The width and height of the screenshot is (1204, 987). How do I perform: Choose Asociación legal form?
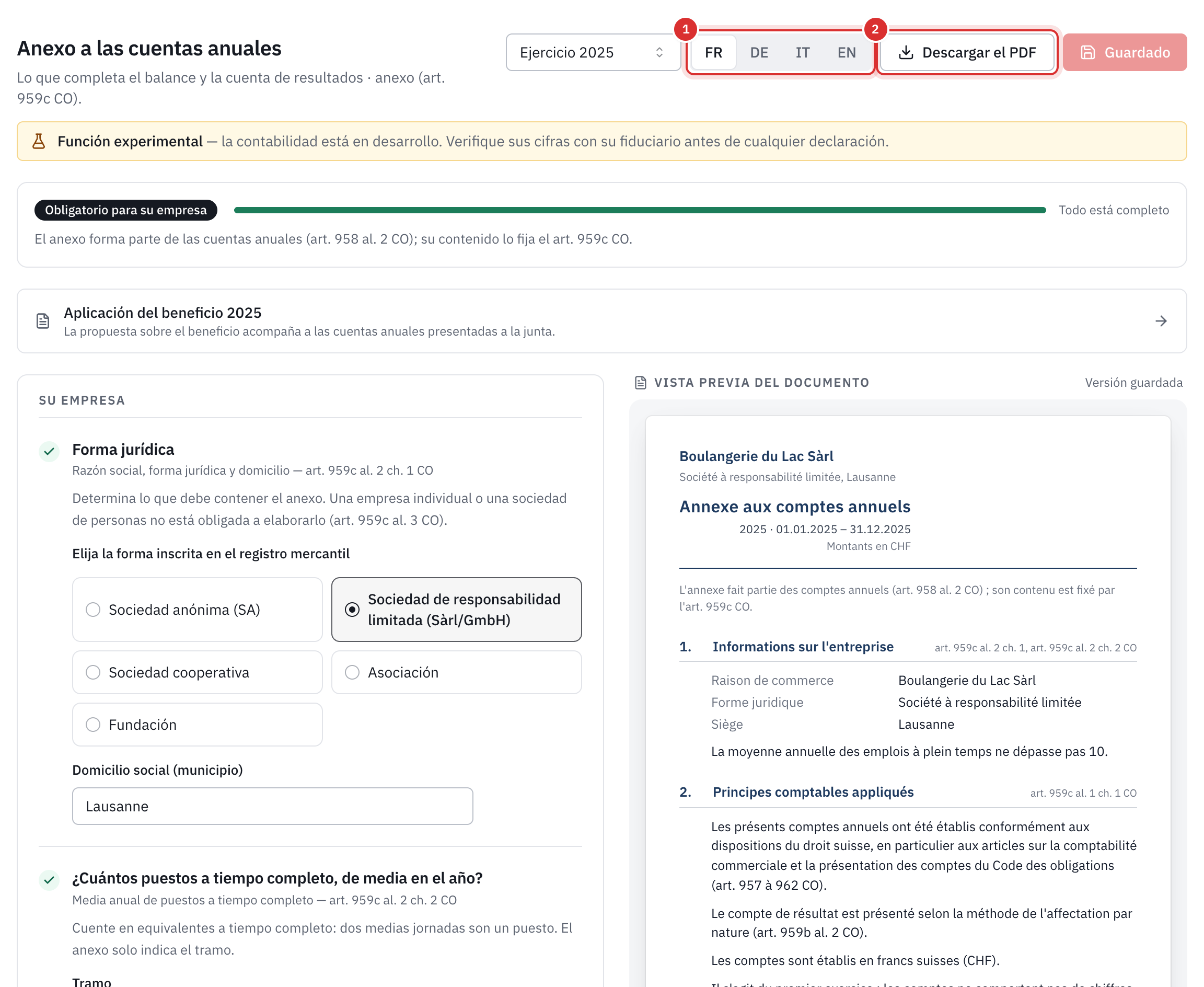point(456,672)
